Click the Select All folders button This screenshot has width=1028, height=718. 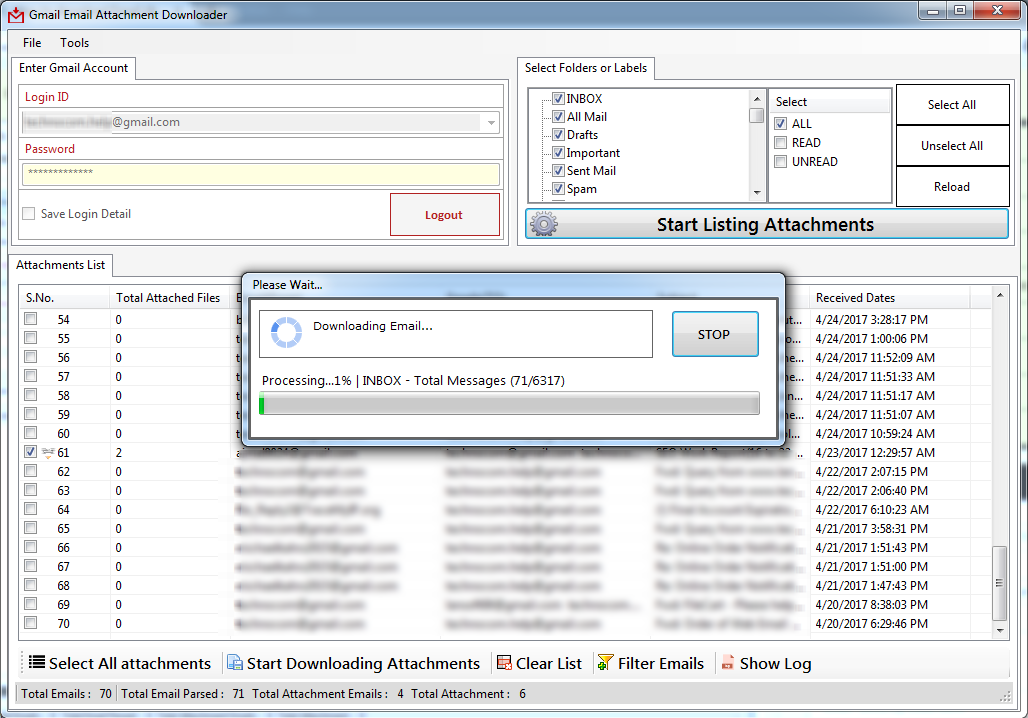click(x=952, y=104)
